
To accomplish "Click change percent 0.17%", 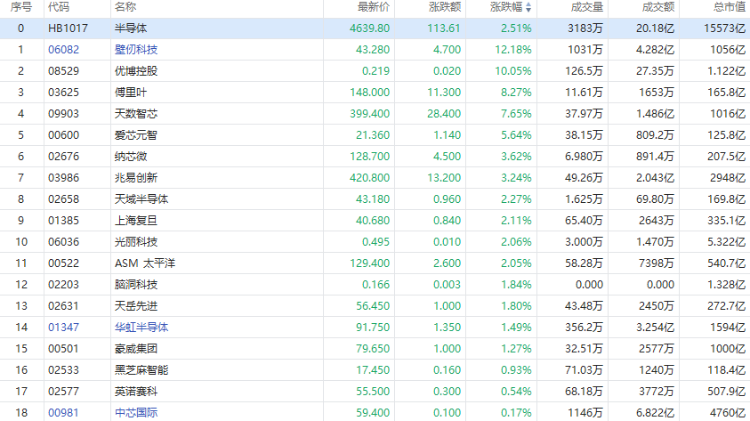I will [516, 413].
